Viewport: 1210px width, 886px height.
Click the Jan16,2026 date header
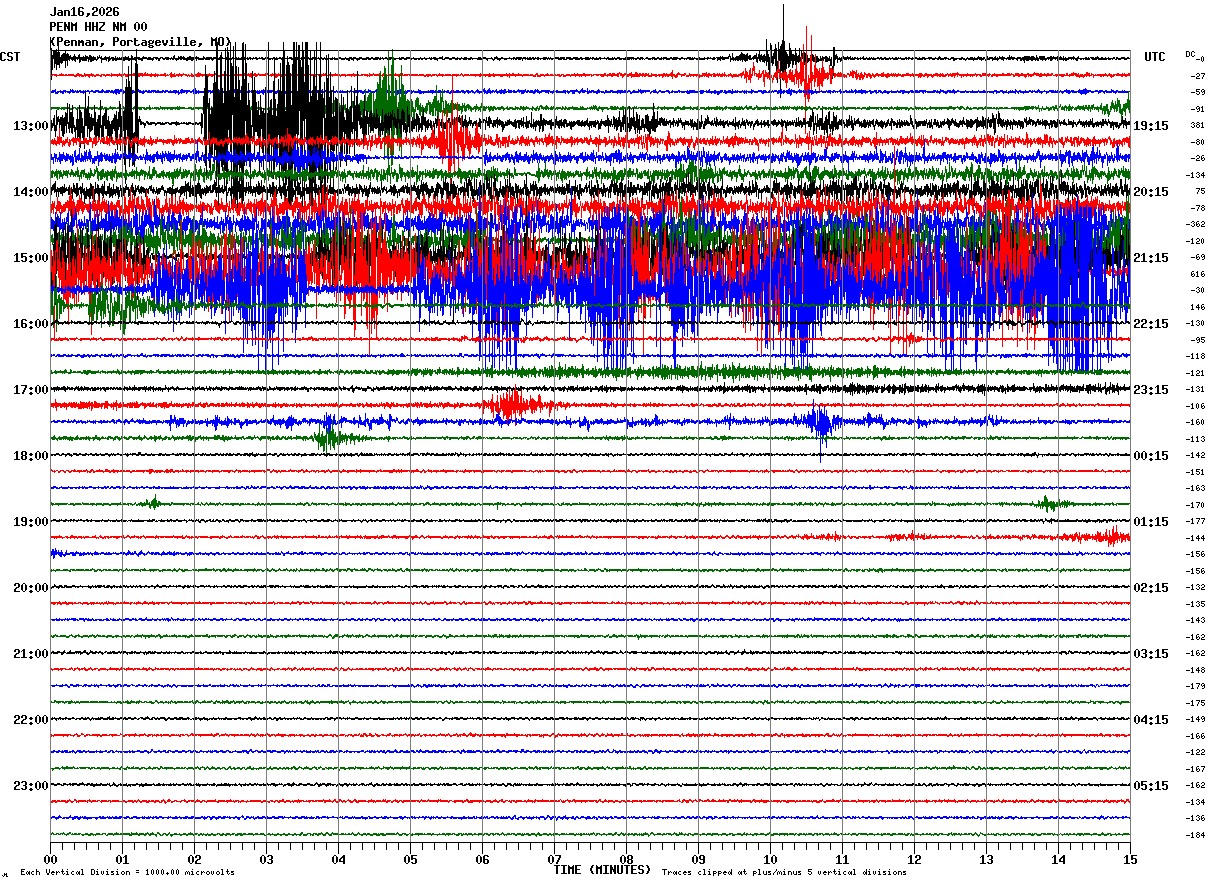point(84,12)
